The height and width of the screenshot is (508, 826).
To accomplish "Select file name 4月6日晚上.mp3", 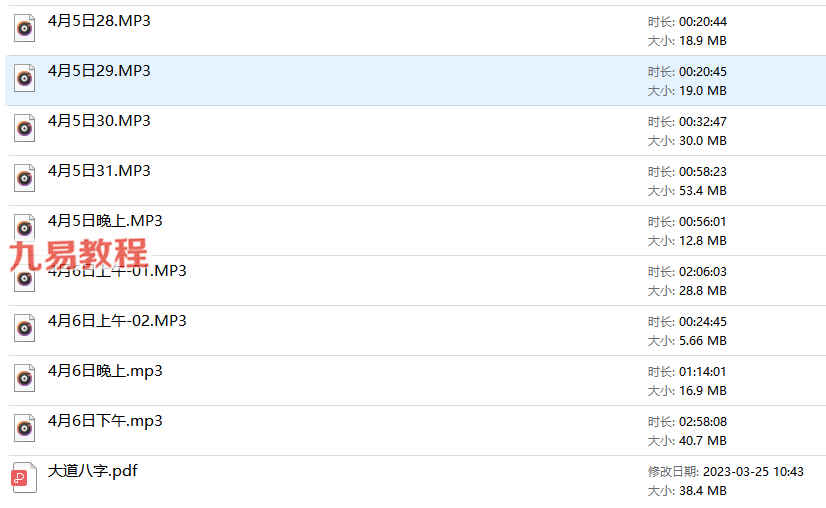I will point(105,371).
